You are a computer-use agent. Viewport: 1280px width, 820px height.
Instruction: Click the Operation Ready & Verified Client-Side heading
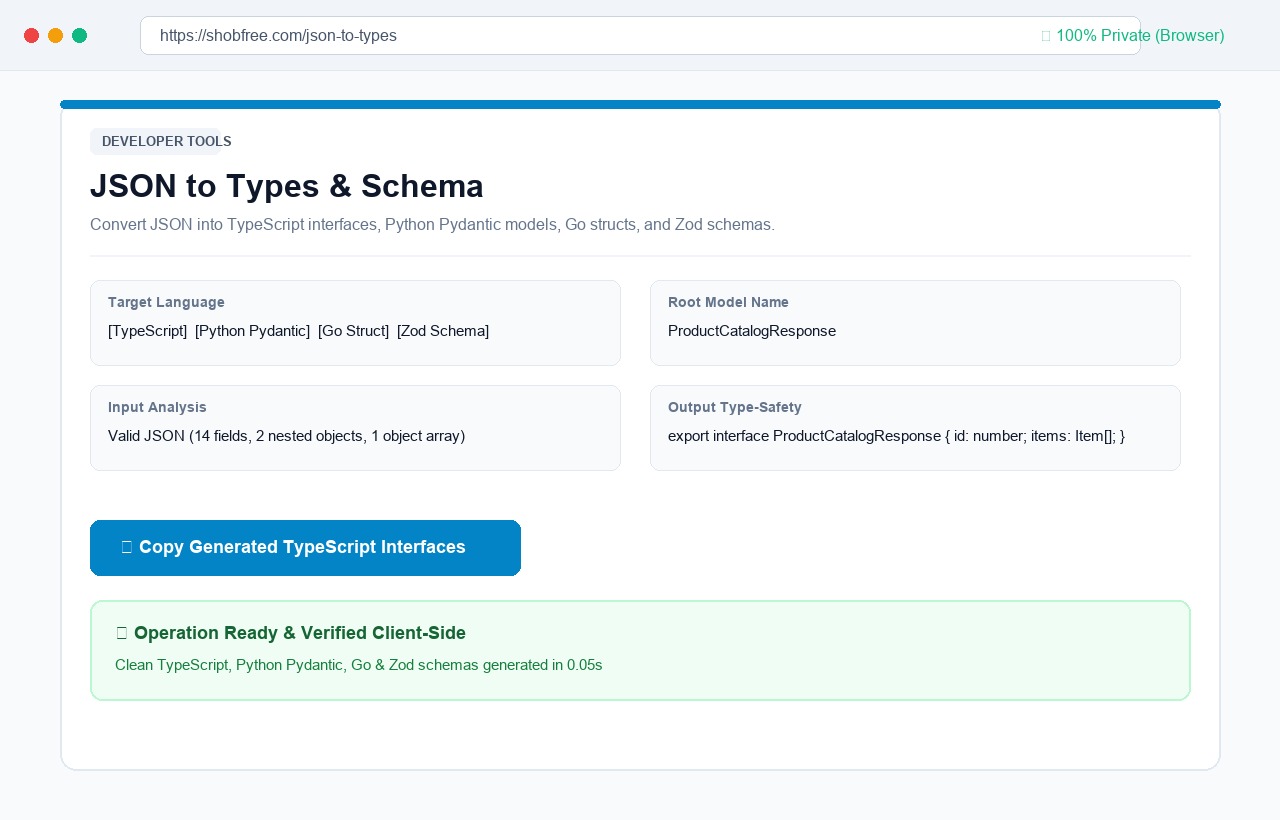point(299,633)
